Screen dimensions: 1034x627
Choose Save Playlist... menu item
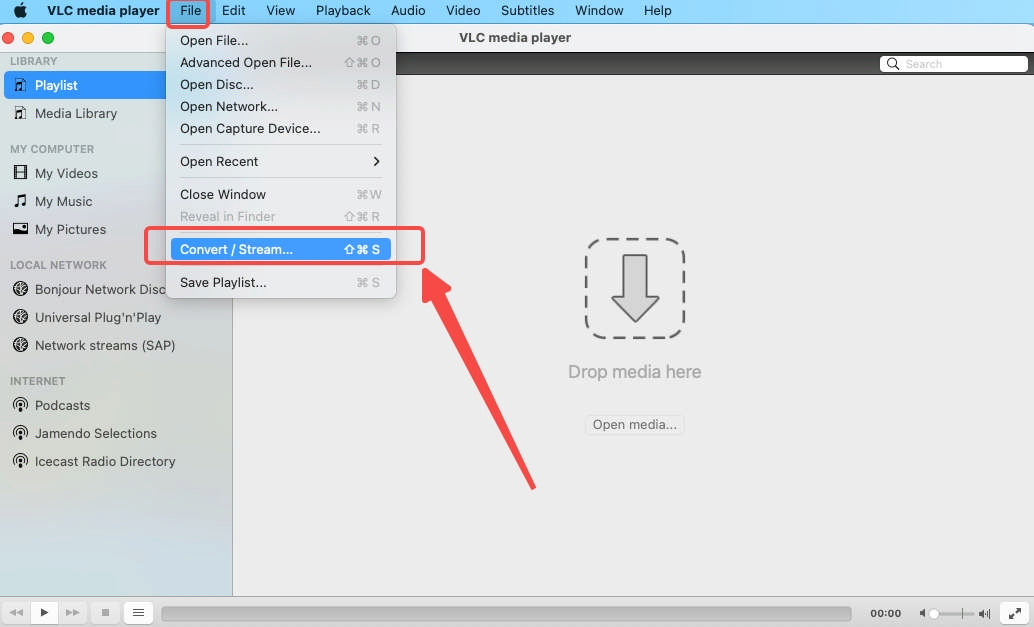[281, 282]
